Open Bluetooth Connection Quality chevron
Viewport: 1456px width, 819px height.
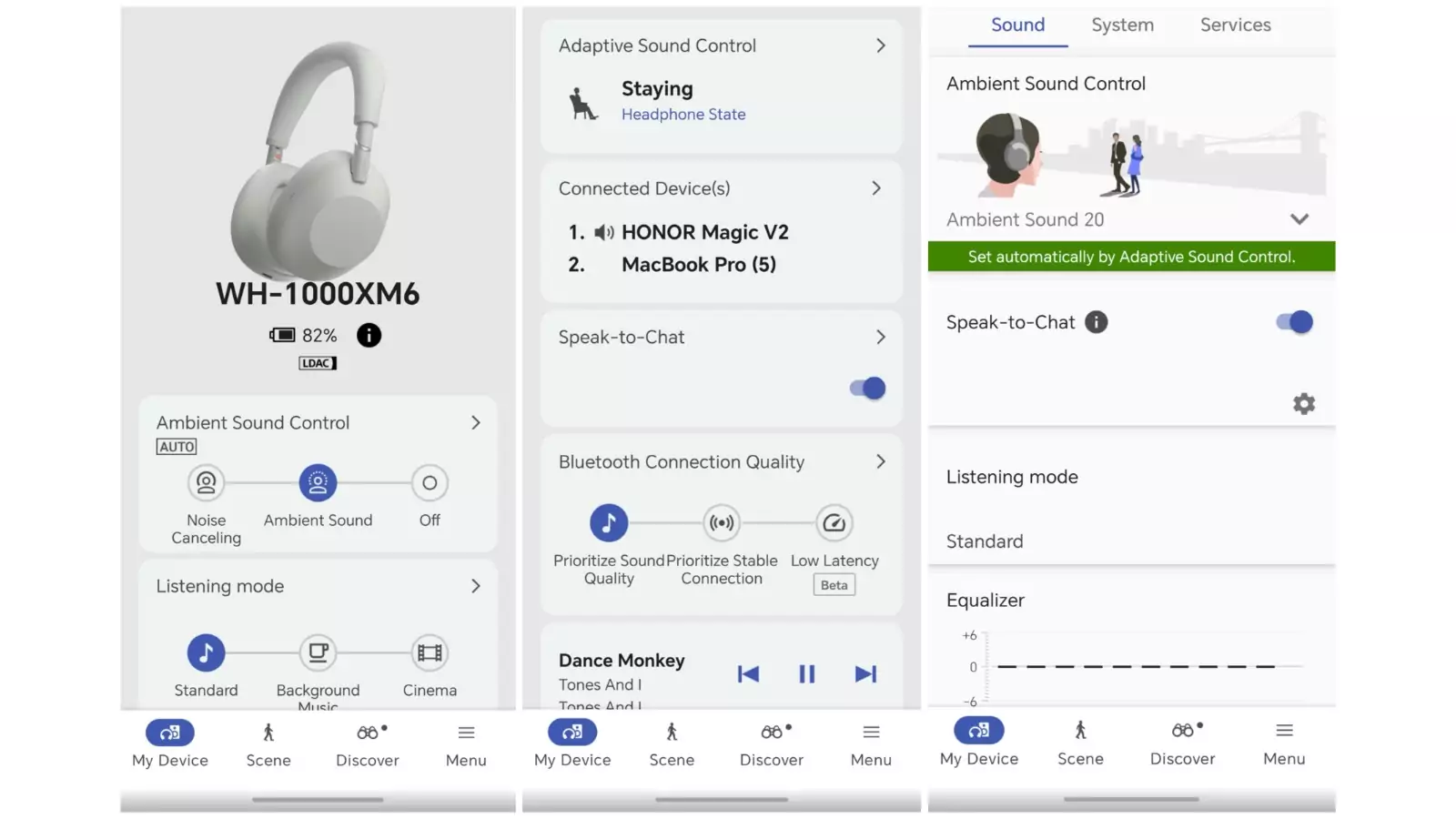[880, 462]
